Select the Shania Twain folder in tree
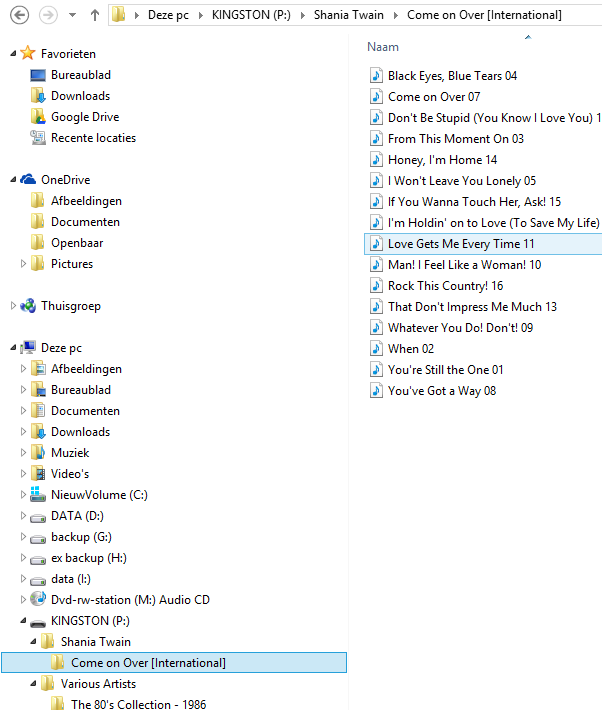The height and width of the screenshot is (710, 602). tap(96, 642)
